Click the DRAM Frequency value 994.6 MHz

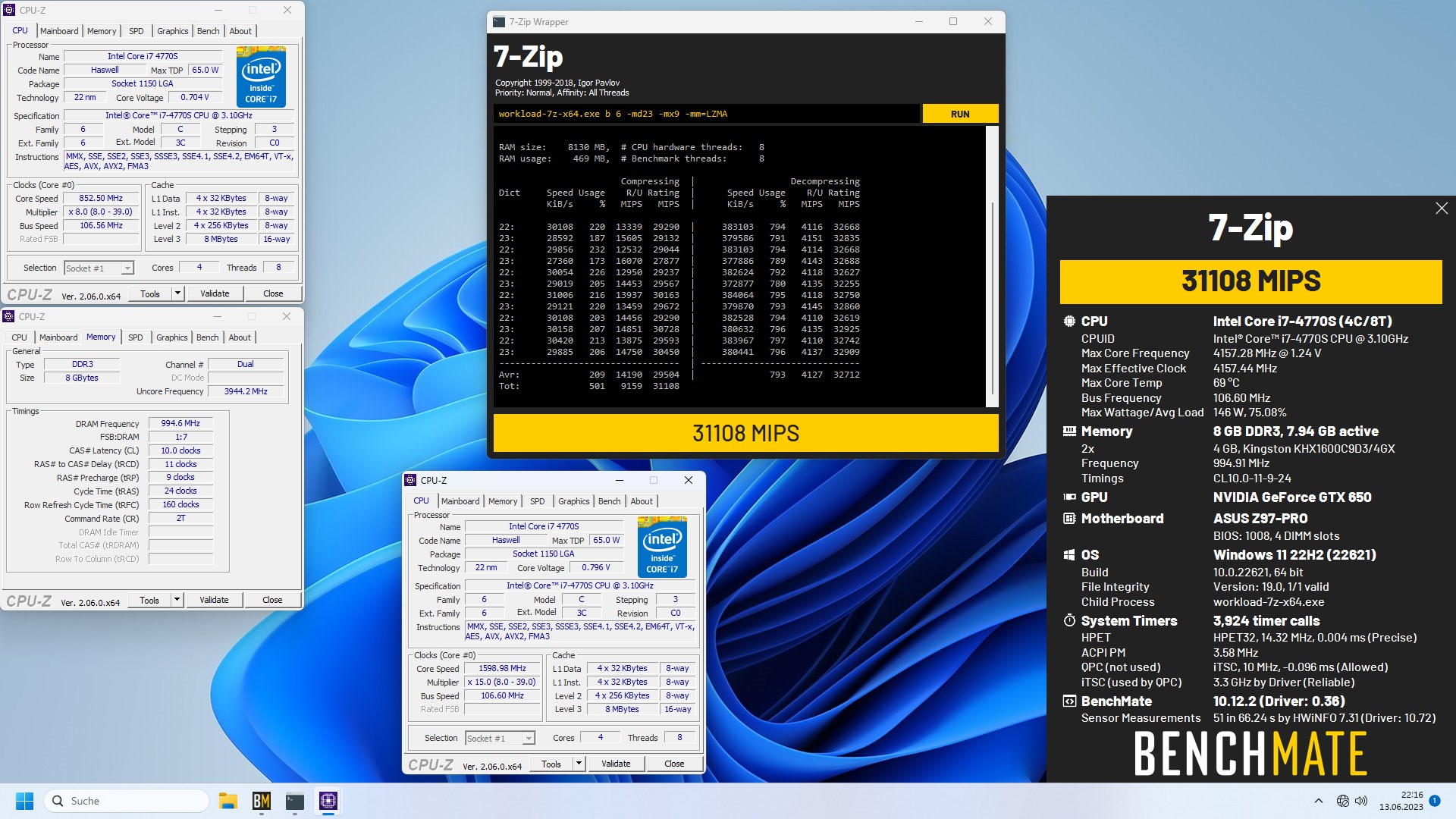click(x=180, y=423)
